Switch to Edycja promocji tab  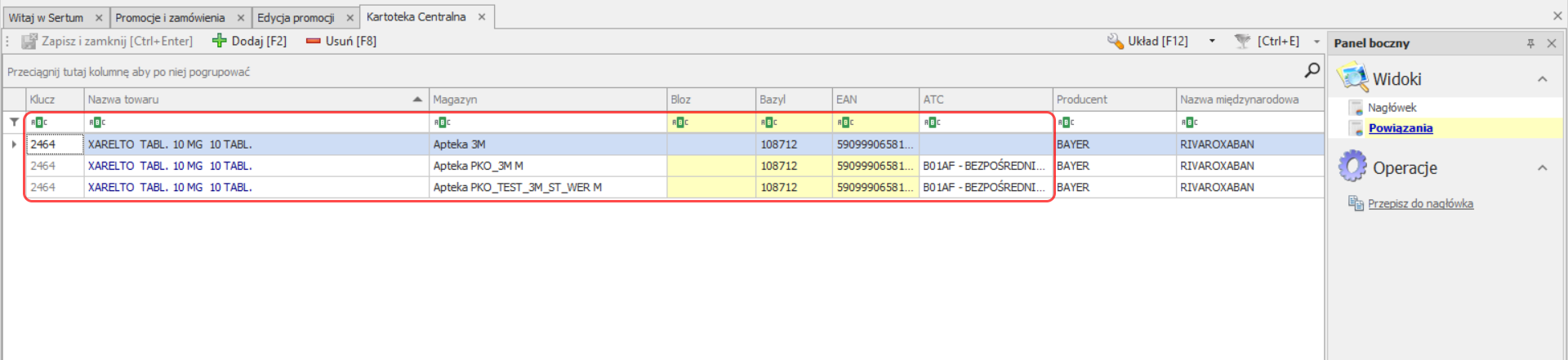tap(296, 17)
